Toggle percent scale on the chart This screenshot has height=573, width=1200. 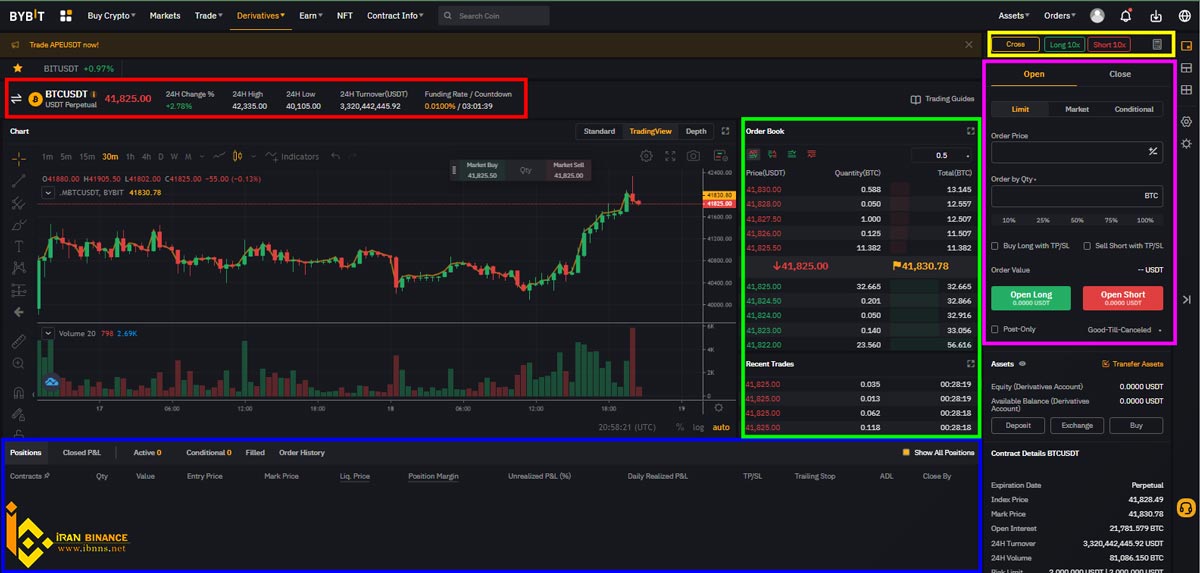pos(680,428)
